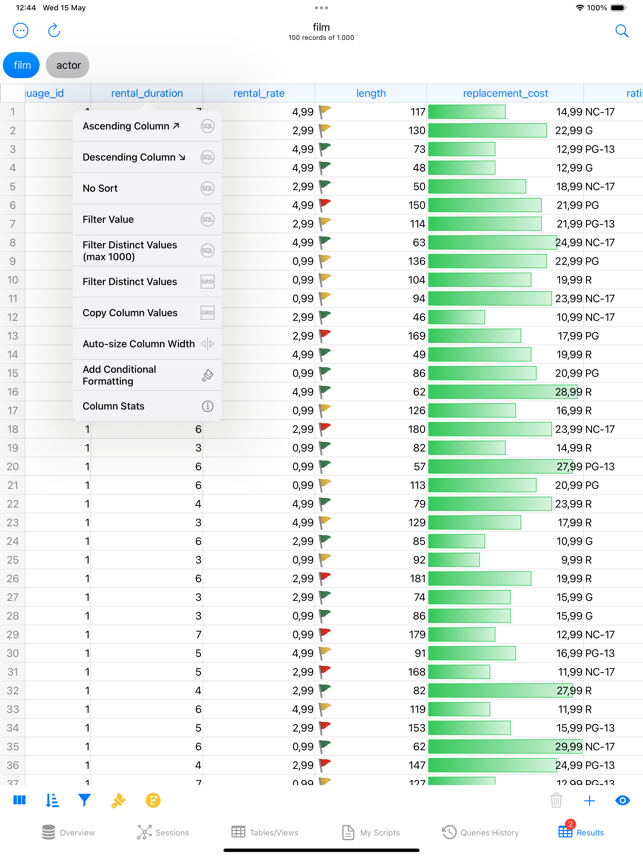Screen dimensions: 643x857
Task: Go to the Queries History tab
Action: click(x=480, y=832)
